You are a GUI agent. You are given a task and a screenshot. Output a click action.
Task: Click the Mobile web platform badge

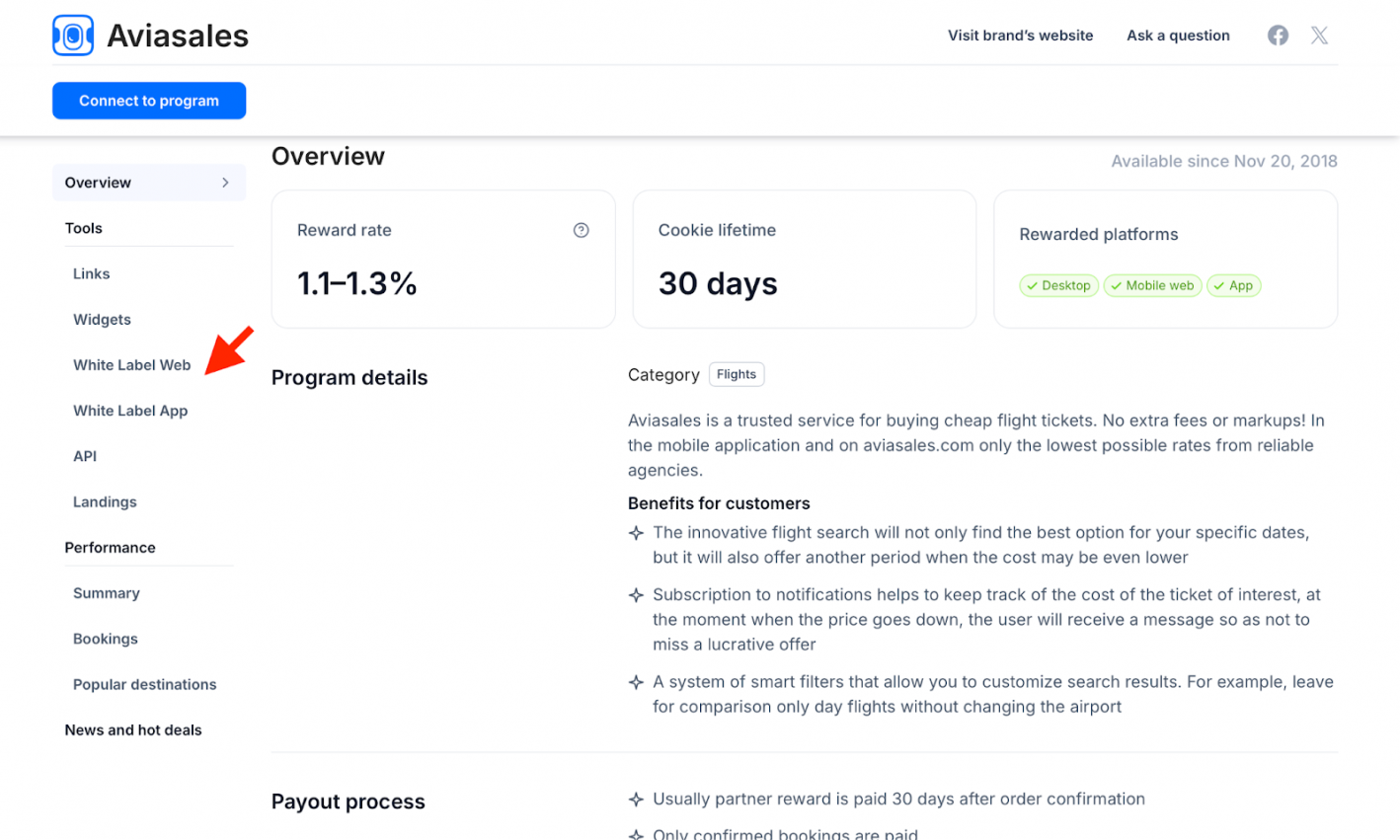click(1152, 285)
